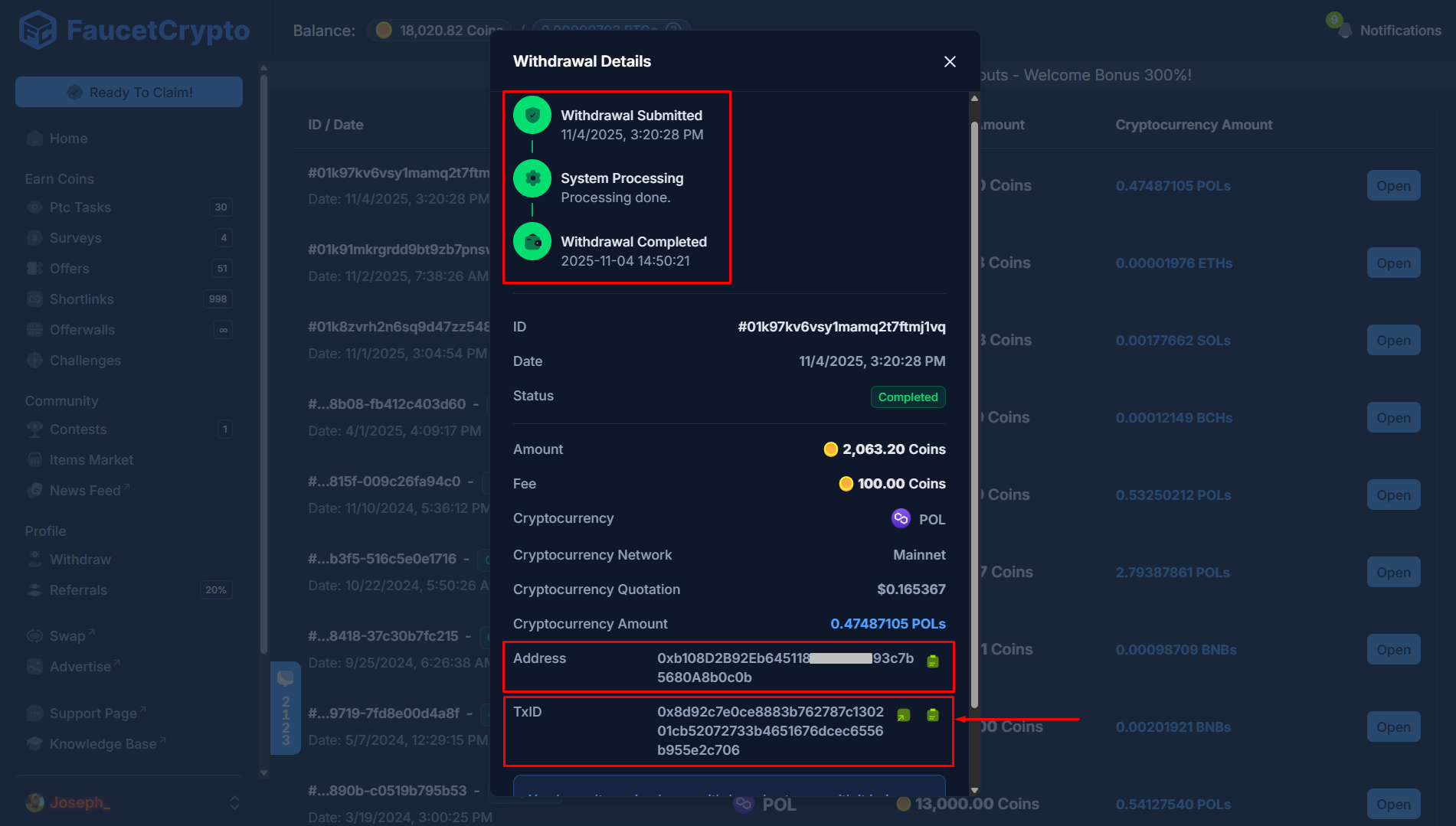Viewport: 1456px width, 826px height.
Task: Open the vertical feedback tab on the left
Action: 286,708
